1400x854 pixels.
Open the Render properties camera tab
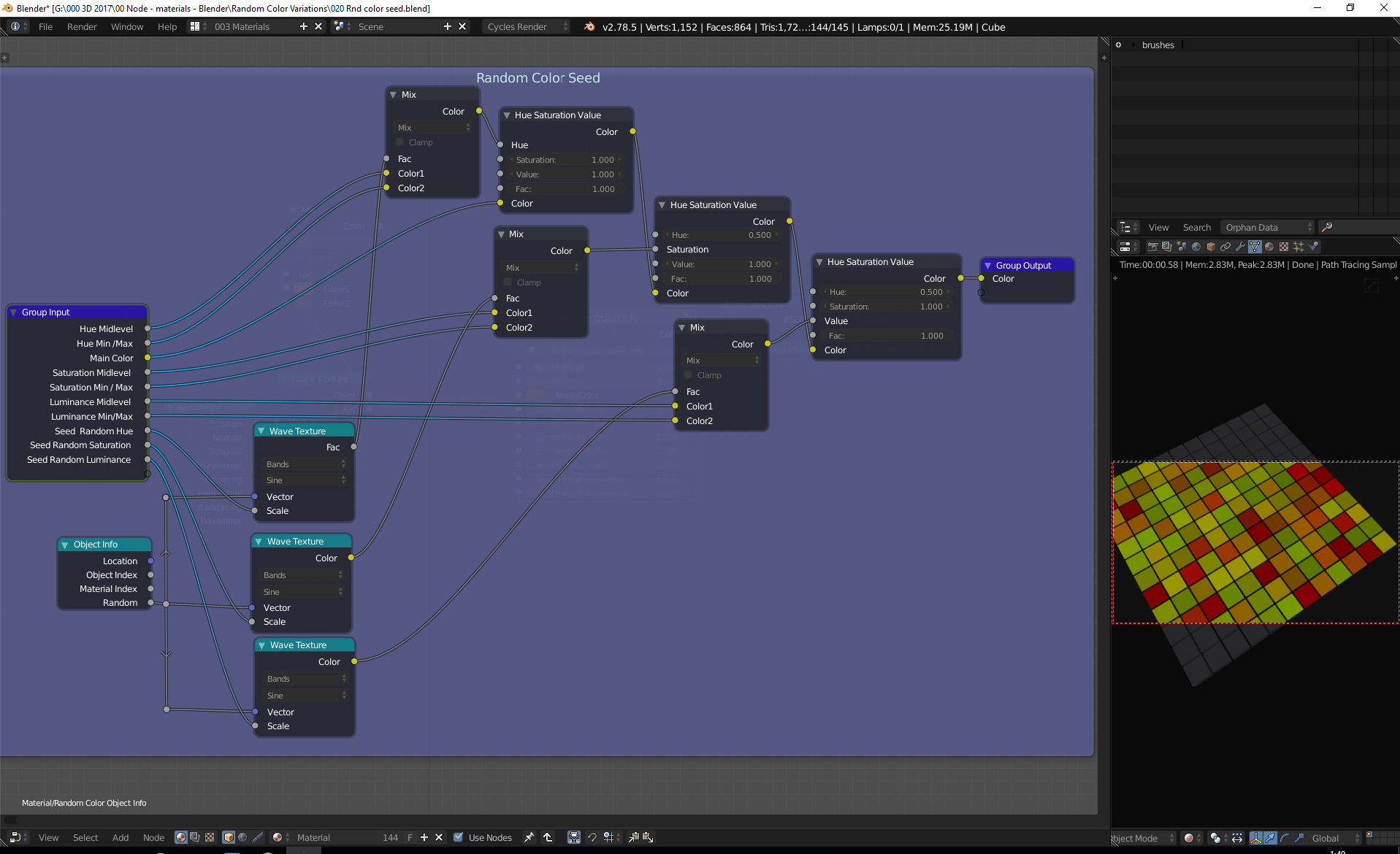(1152, 247)
